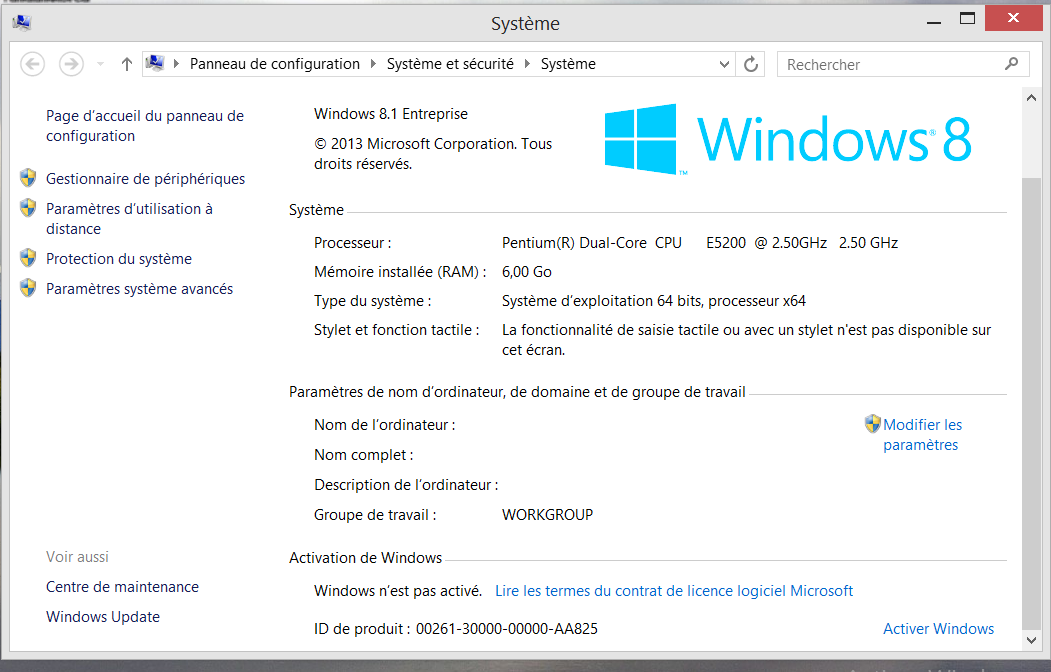The width and height of the screenshot is (1051, 672).
Task: Click Modifier les paramètres link
Action: coord(922,435)
